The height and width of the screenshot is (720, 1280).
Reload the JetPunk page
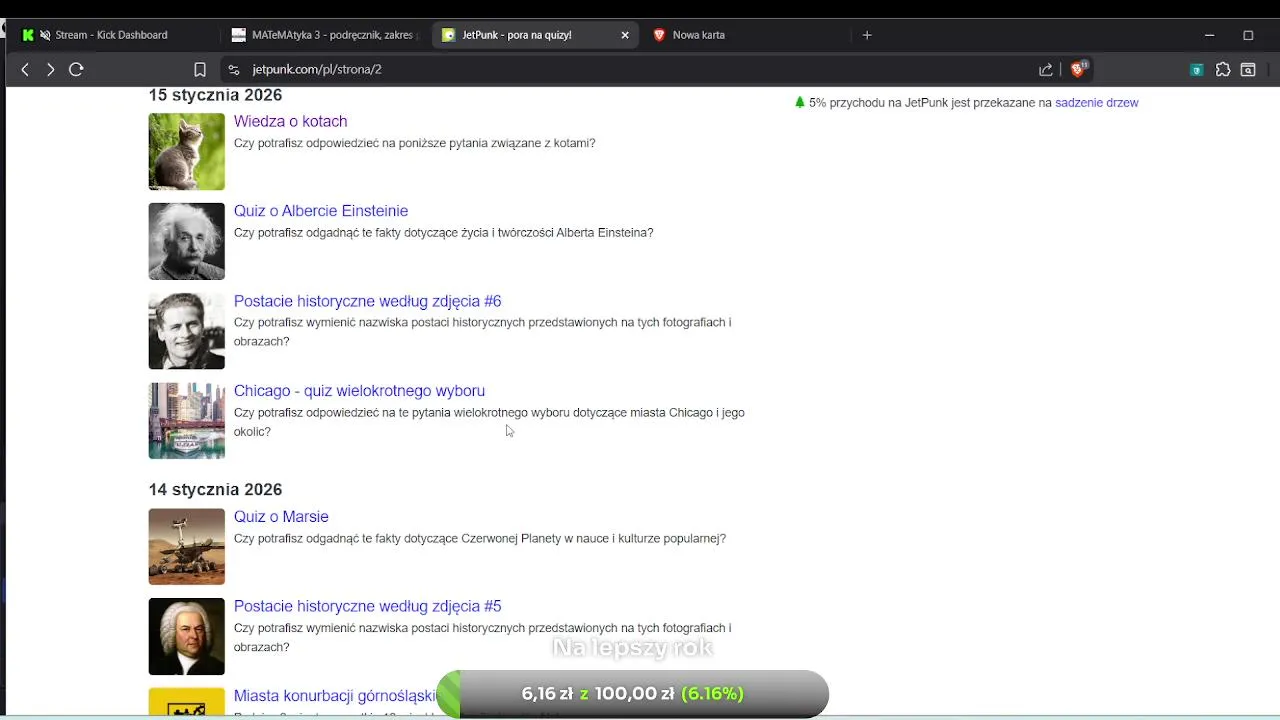coord(76,70)
